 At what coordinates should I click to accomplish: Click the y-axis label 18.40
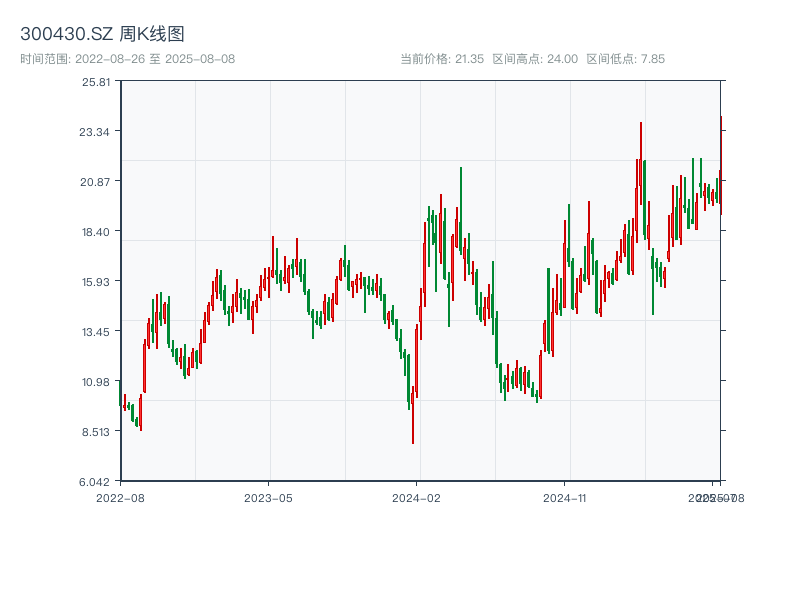[96, 232]
